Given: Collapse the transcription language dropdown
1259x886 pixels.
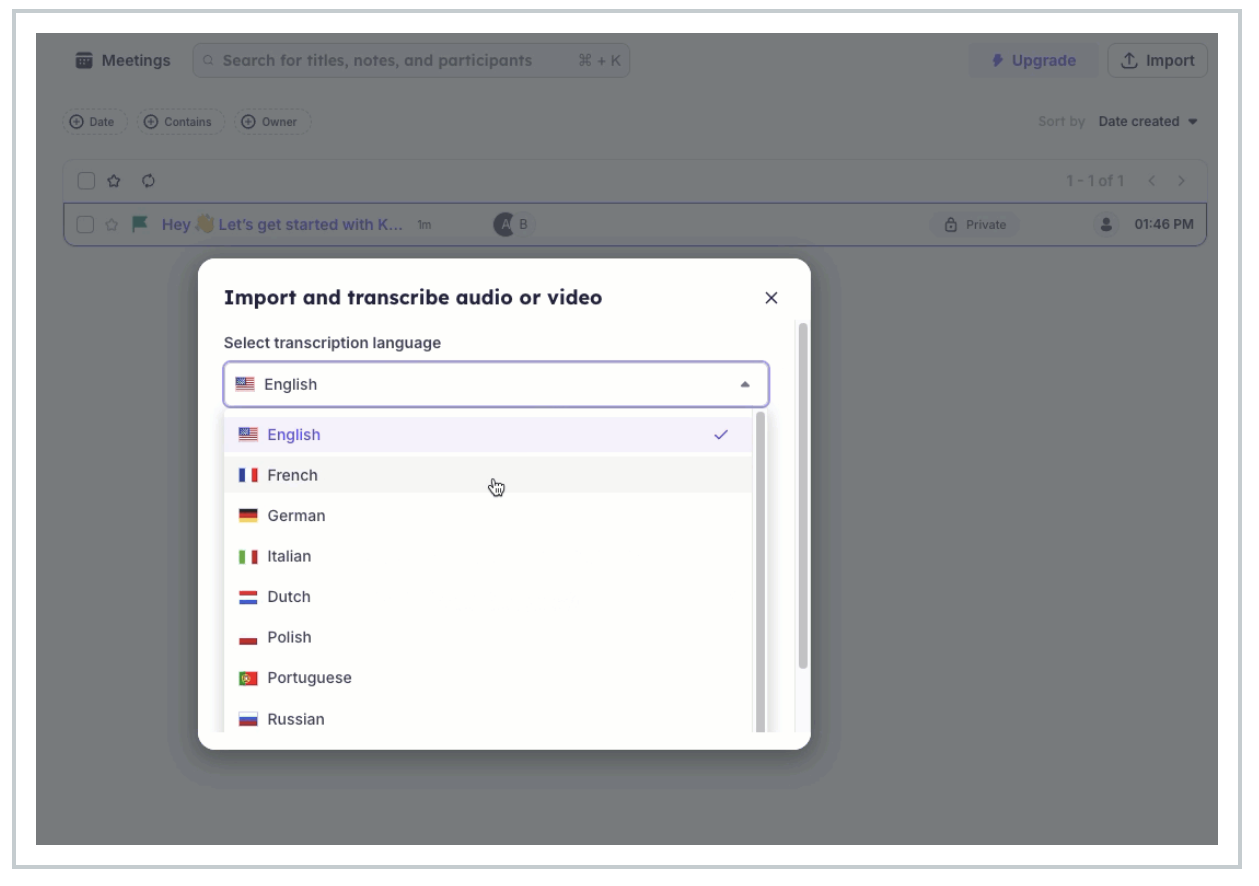Looking at the screenshot, I should click(744, 384).
